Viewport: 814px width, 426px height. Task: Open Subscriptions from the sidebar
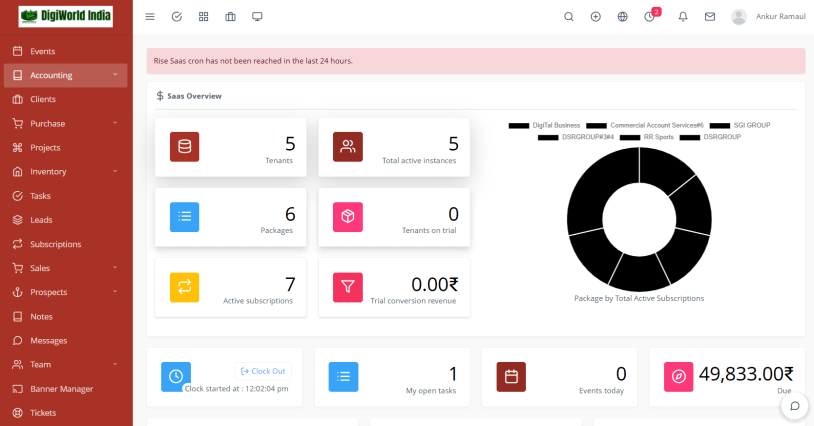coord(55,244)
